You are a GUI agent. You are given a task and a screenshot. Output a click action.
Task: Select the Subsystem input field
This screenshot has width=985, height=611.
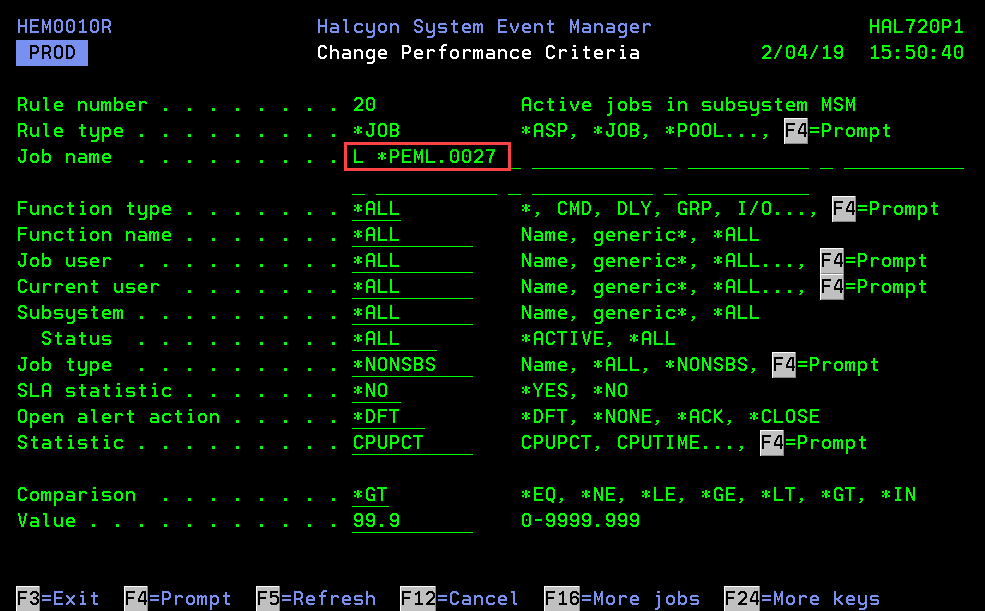(x=411, y=313)
